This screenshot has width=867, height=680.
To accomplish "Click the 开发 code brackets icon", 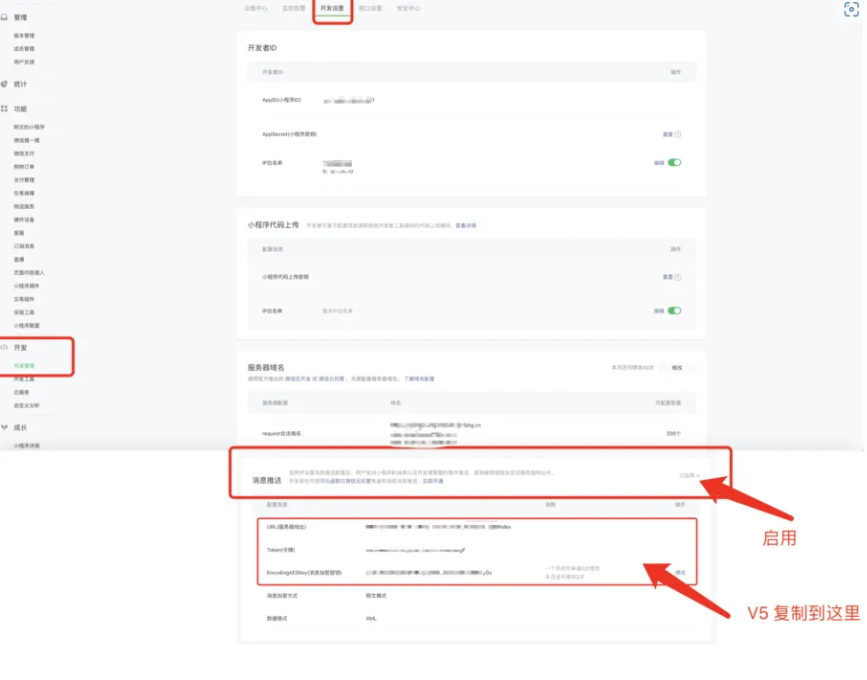I will [x=5, y=347].
